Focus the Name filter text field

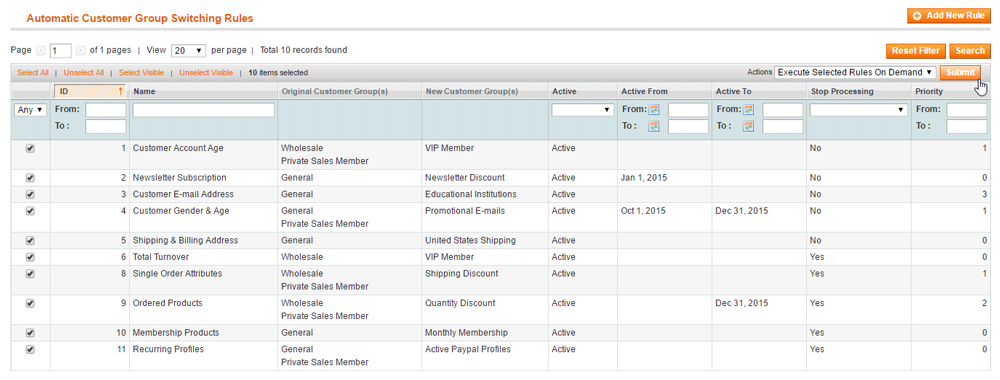tap(203, 110)
